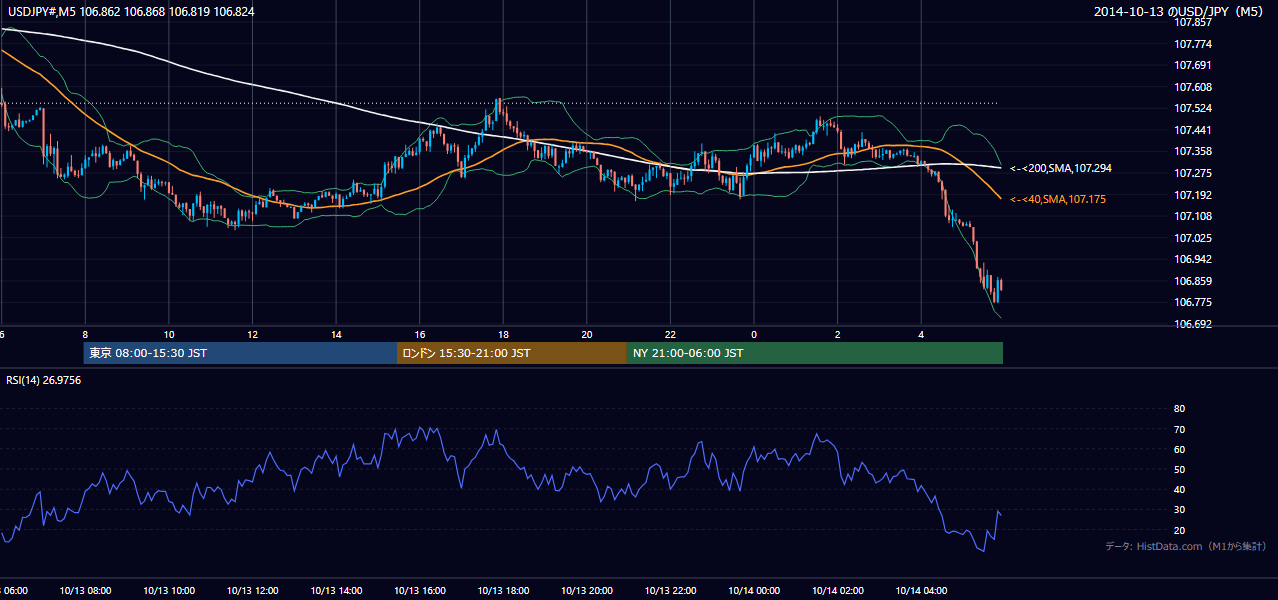
Task: Click price axis value 107.774
Action: (1194, 44)
